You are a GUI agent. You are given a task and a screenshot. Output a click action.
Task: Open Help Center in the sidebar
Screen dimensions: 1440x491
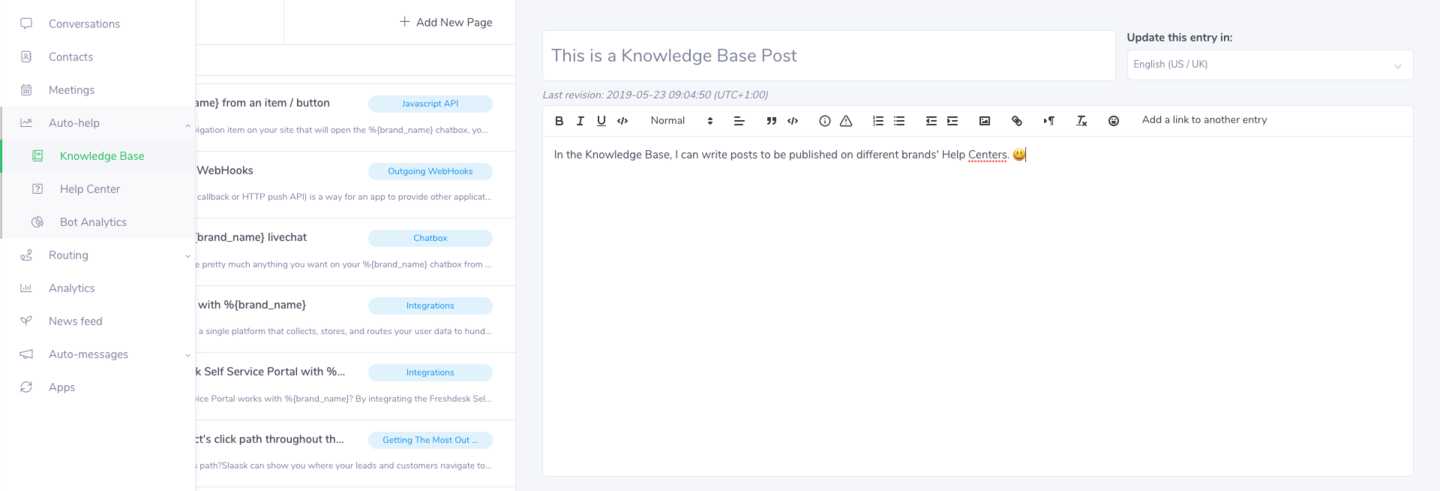coord(90,189)
